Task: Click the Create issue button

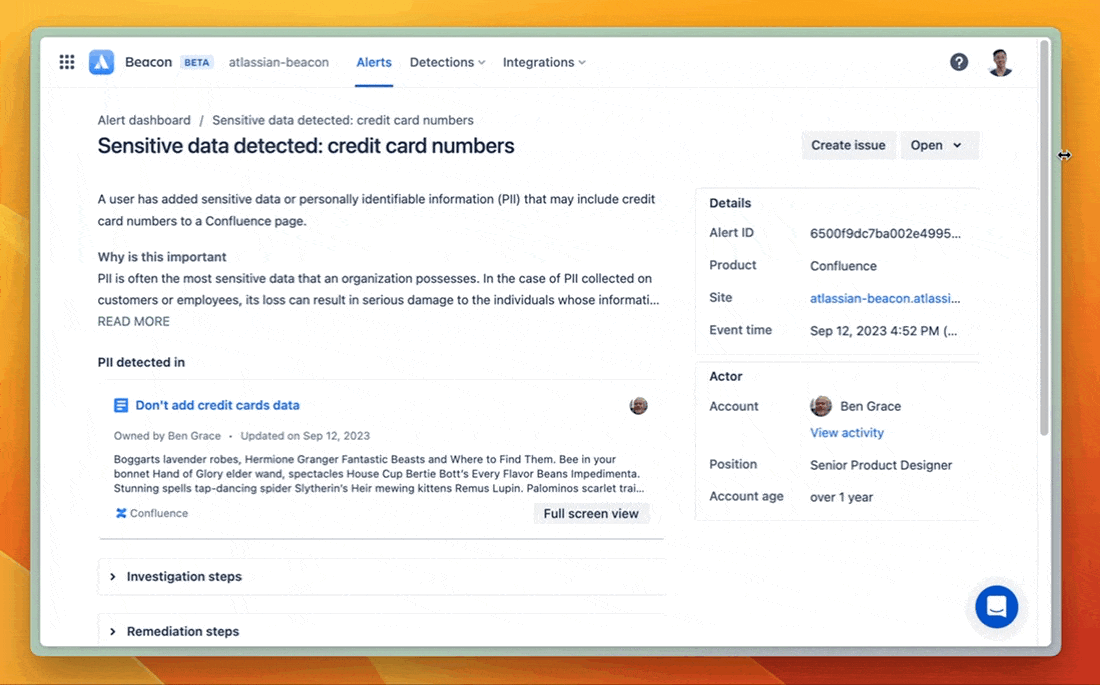Action: (x=848, y=145)
